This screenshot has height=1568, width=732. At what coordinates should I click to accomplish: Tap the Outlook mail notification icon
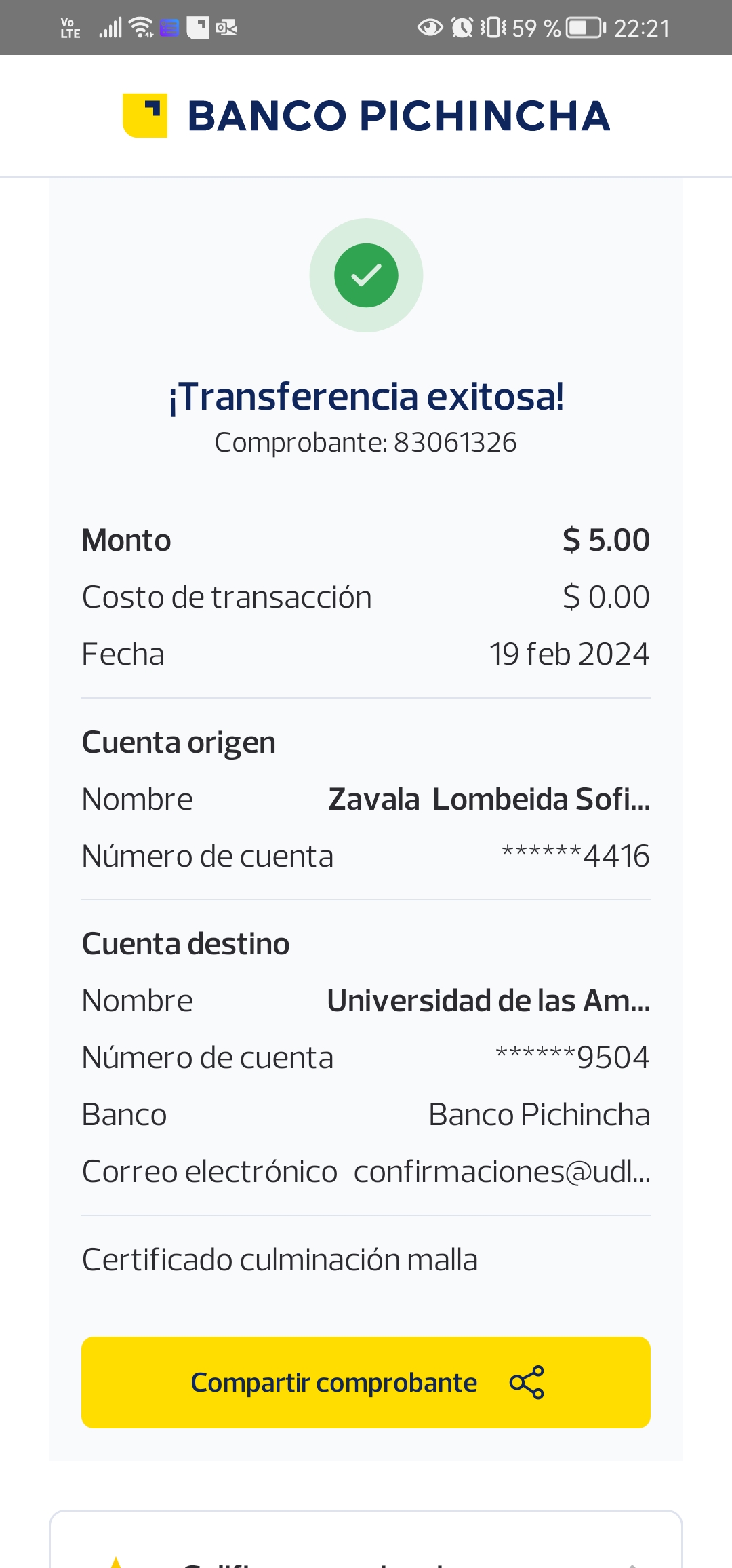(x=226, y=28)
